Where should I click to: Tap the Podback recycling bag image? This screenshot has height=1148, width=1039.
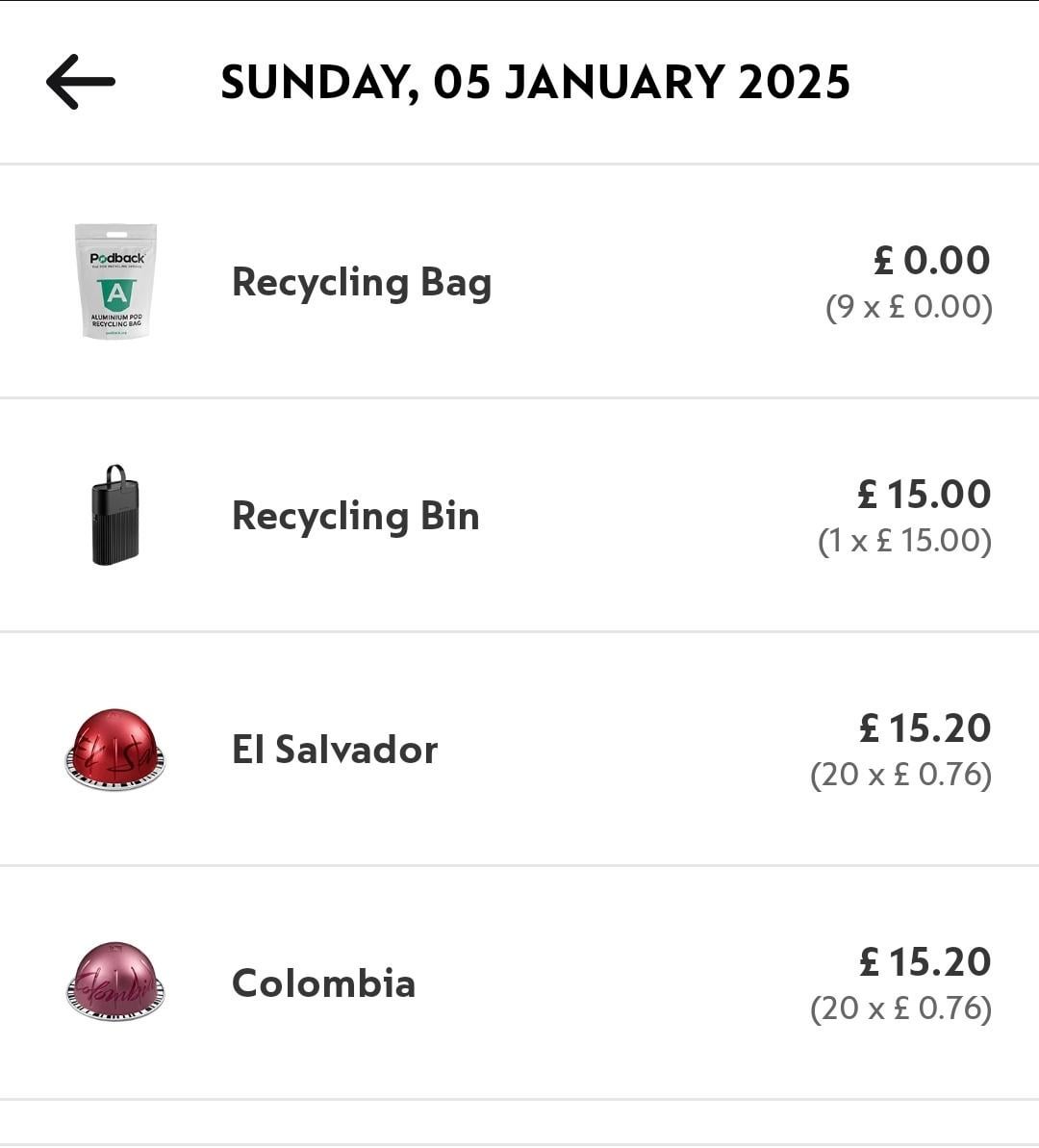click(x=115, y=281)
